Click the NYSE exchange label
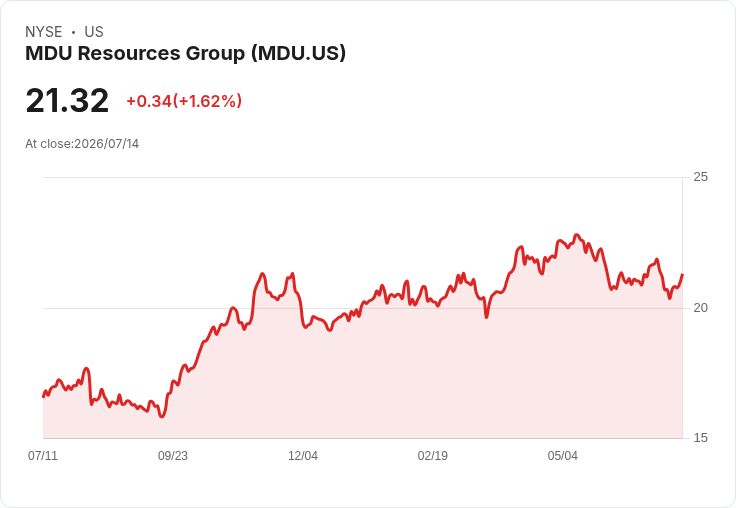The width and height of the screenshot is (736, 508). [x=44, y=32]
